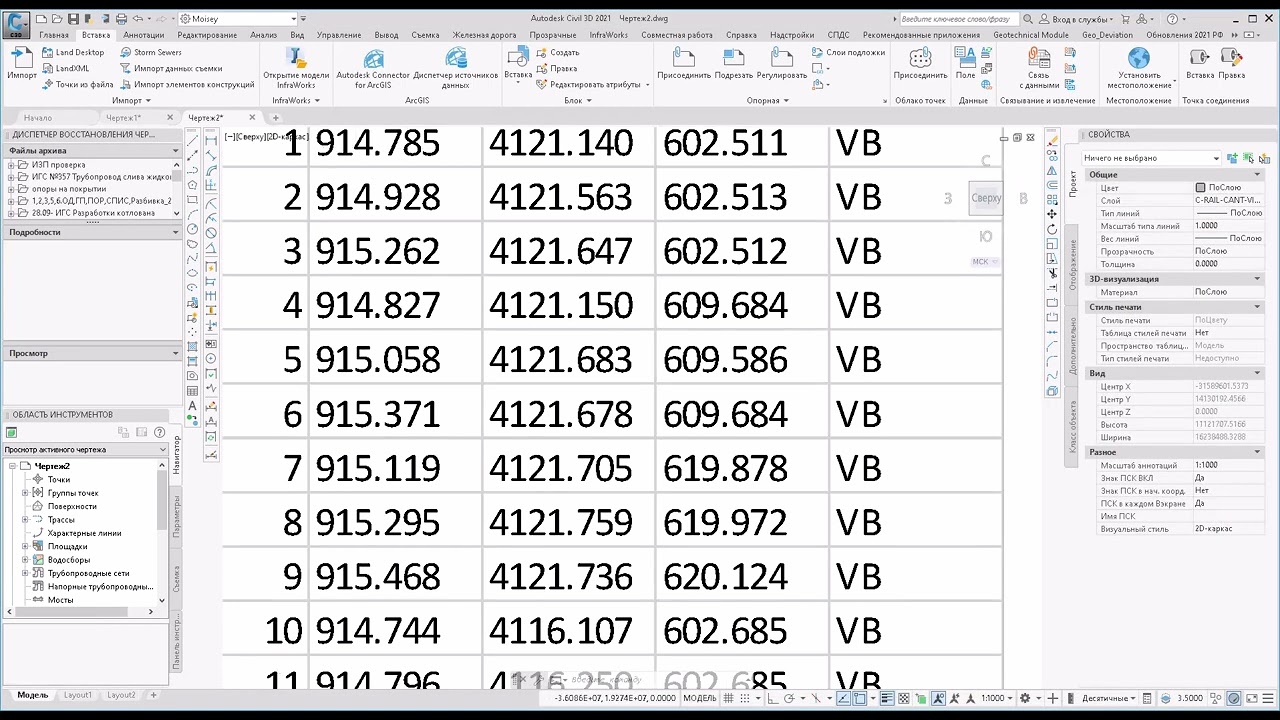This screenshot has height=720, width=1280.
Task: Click the Сверху ViewCube face
Action: [986, 198]
